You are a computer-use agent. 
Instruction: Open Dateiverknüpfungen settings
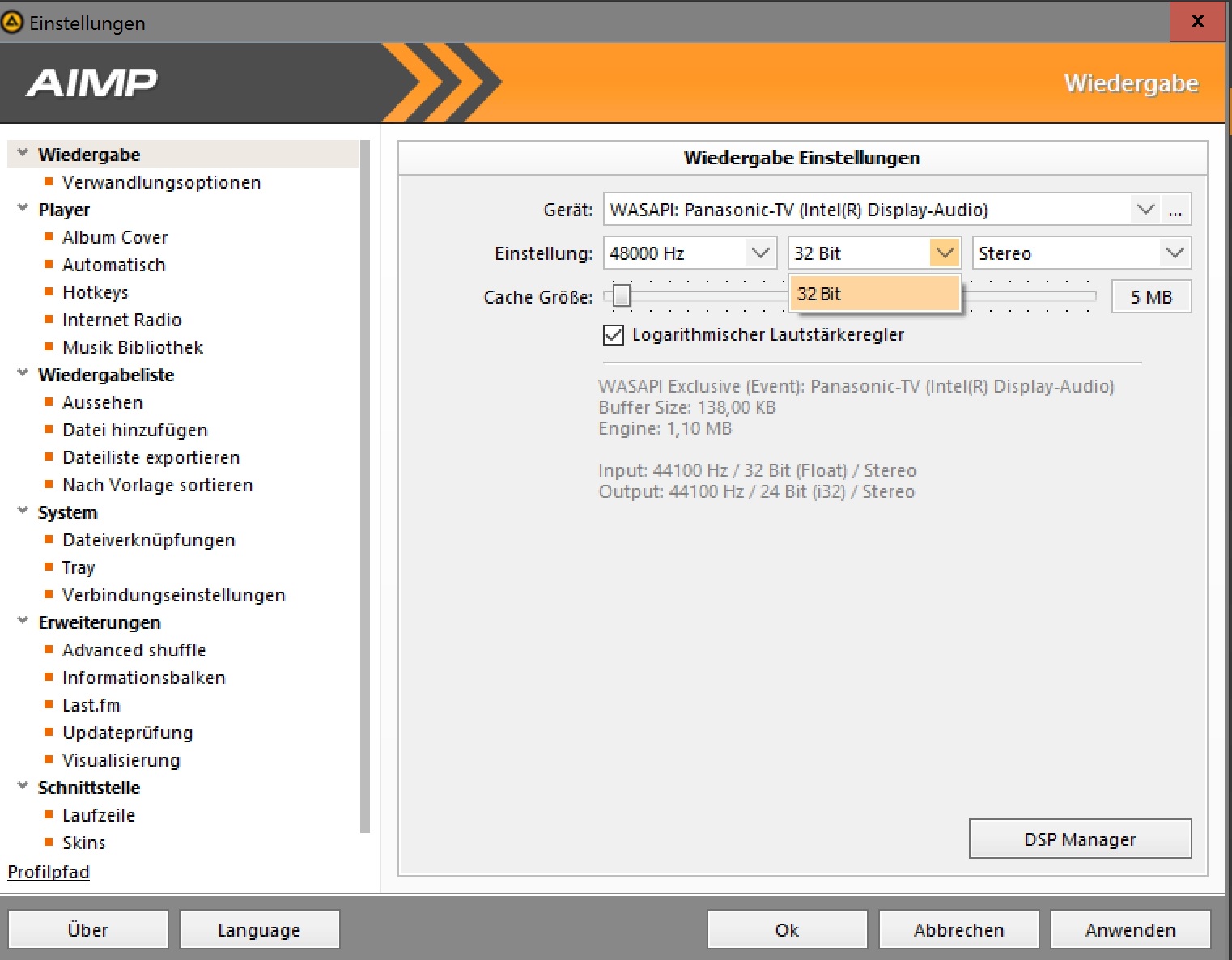click(x=149, y=540)
